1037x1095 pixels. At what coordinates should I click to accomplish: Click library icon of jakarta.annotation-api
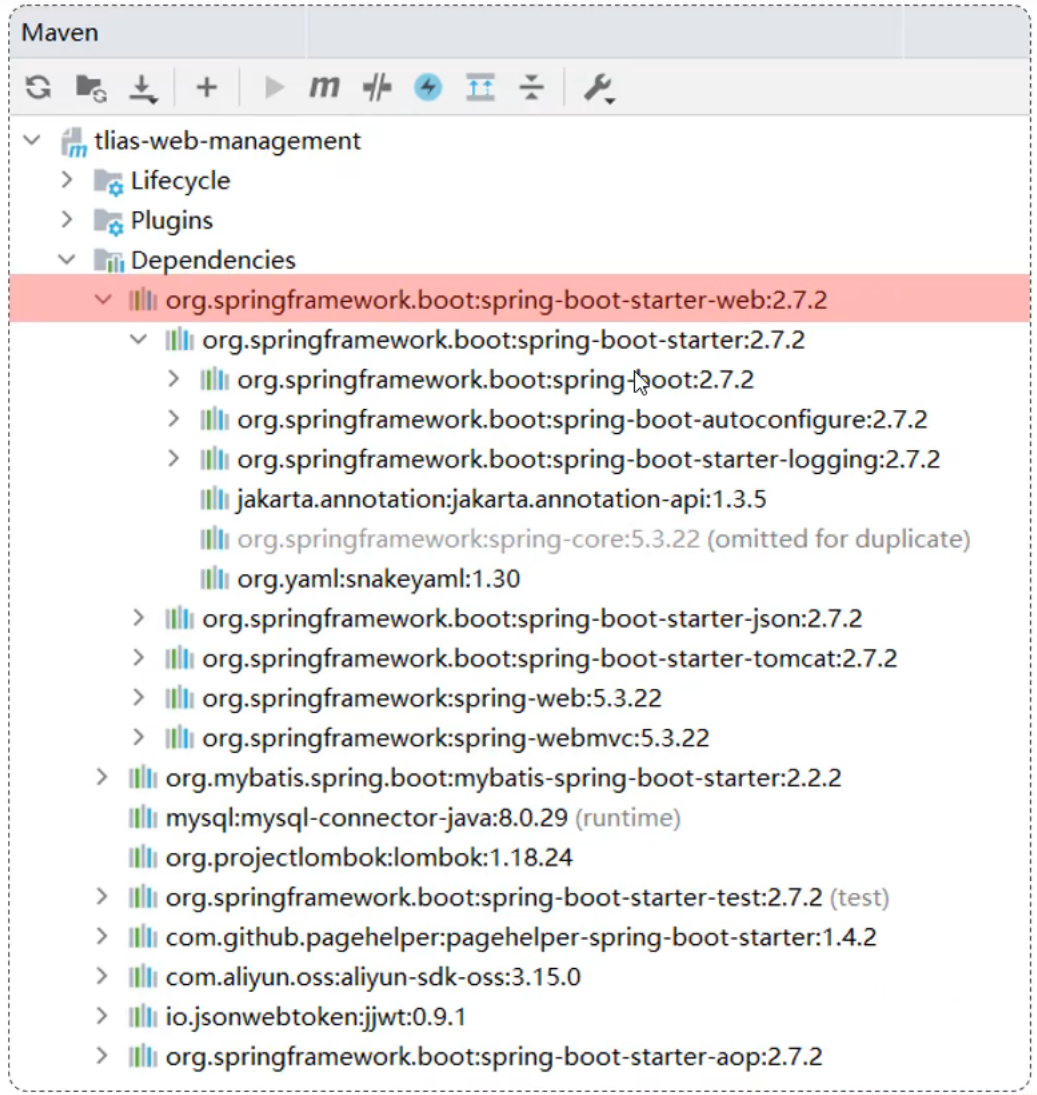pyautogui.click(x=214, y=499)
